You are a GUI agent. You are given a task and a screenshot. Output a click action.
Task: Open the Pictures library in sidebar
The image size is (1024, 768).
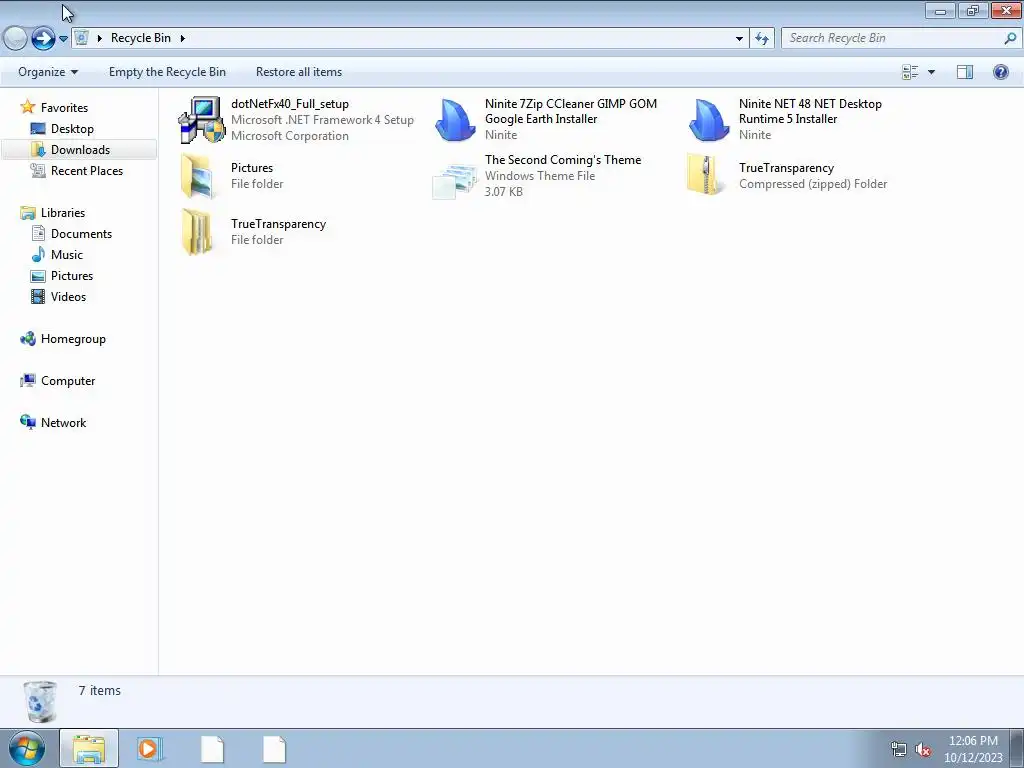coord(72,275)
